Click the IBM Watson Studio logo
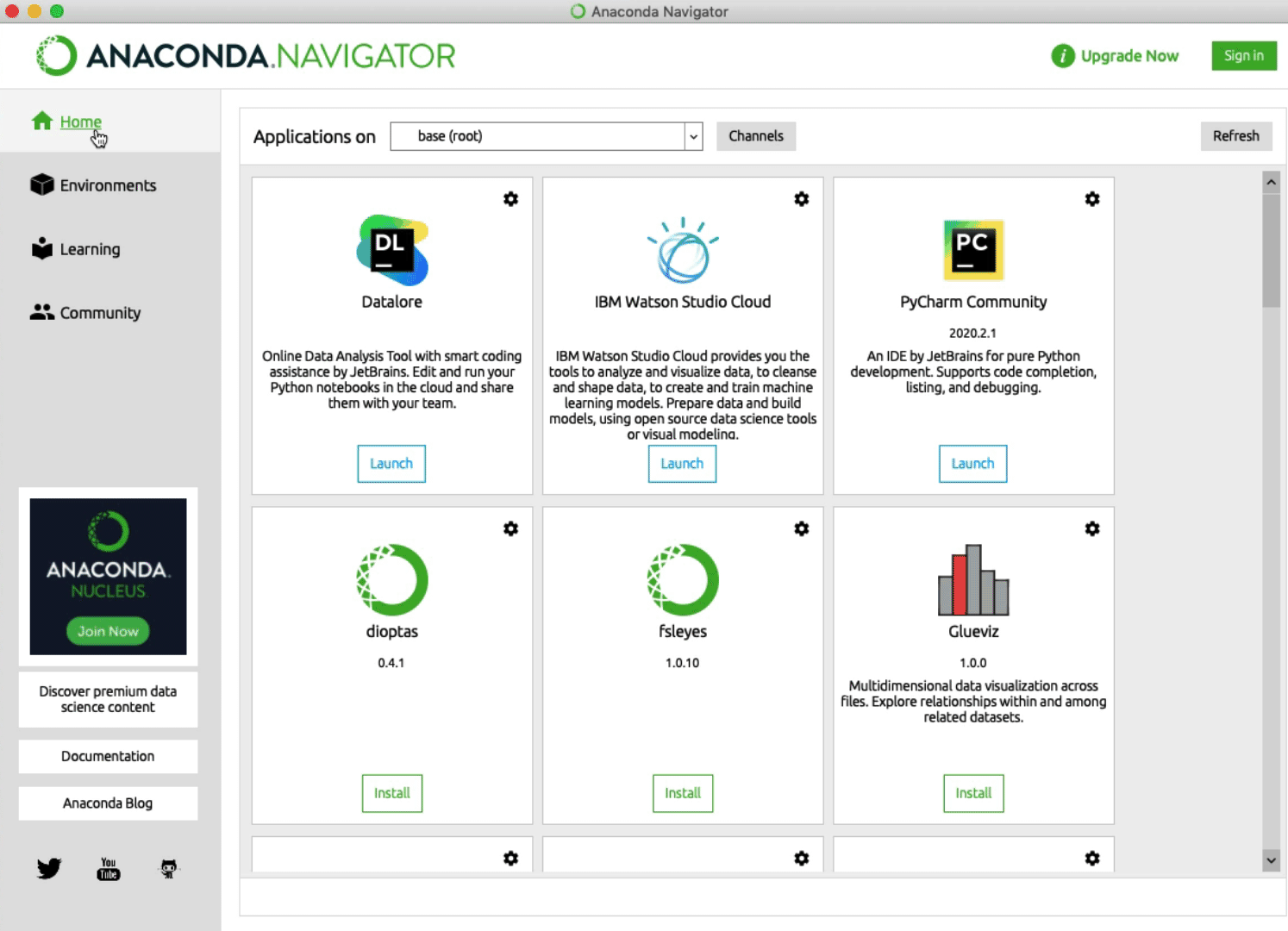 682,251
